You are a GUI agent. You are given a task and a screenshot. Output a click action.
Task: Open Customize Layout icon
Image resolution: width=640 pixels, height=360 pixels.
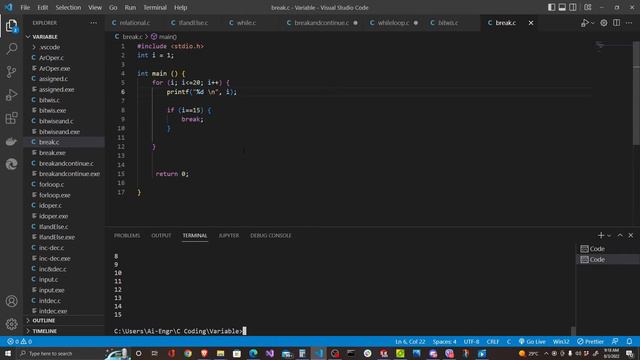[x=588, y=7]
